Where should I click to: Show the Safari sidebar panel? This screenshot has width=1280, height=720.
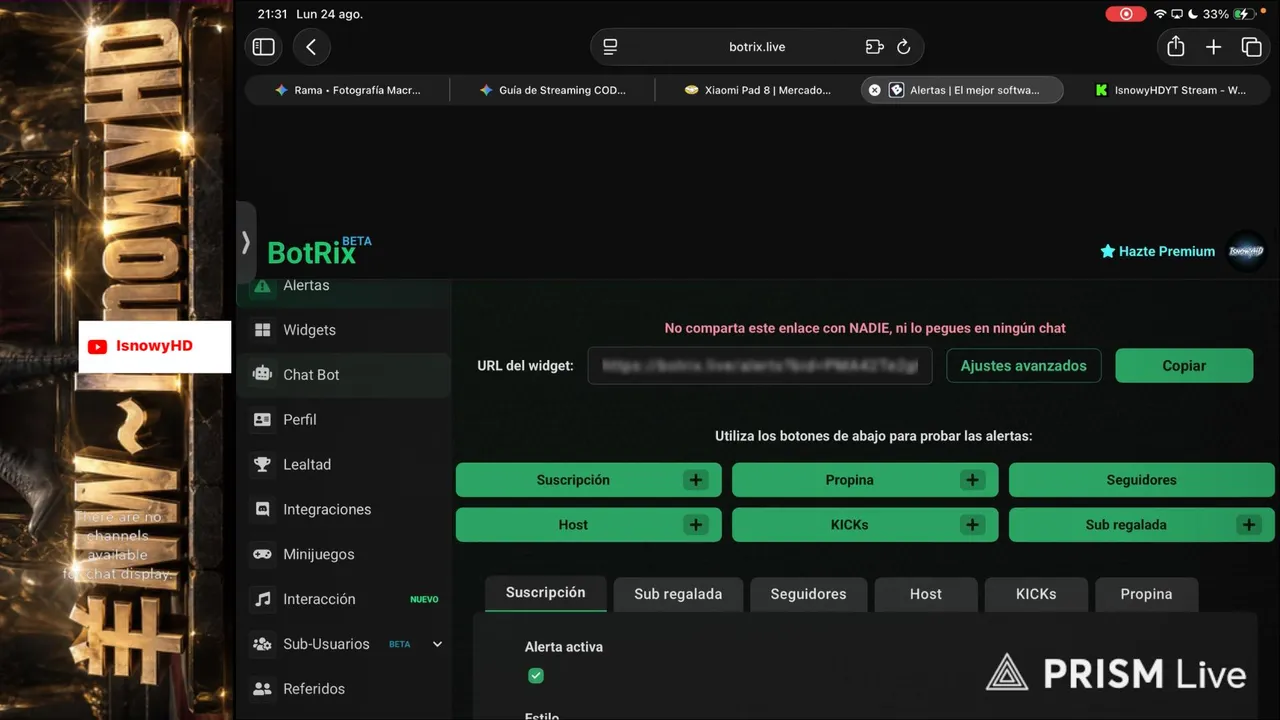click(264, 47)
